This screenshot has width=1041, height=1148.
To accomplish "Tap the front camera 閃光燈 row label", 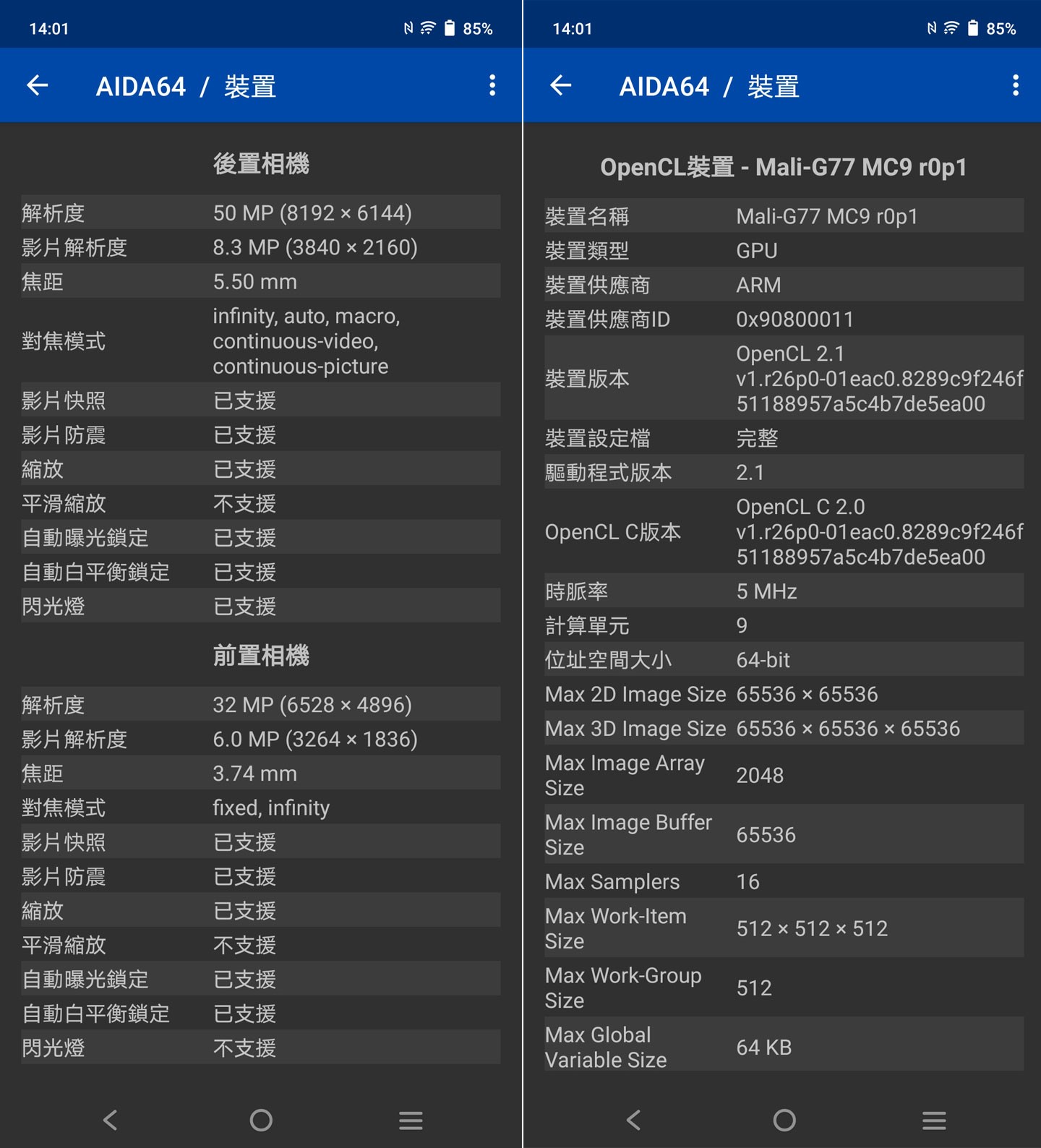I will tap(53, 1048).
